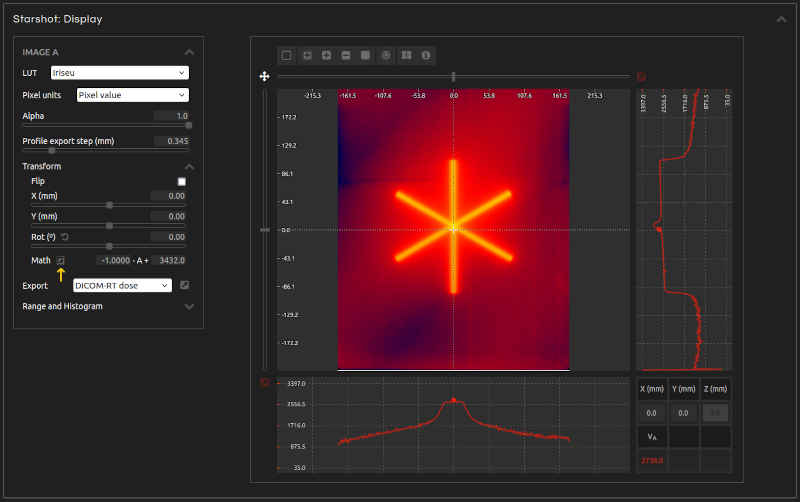This screenshot has width=800, height=502.
Task: Click the Range and Histogram label
Action: [x=62, y=306]
